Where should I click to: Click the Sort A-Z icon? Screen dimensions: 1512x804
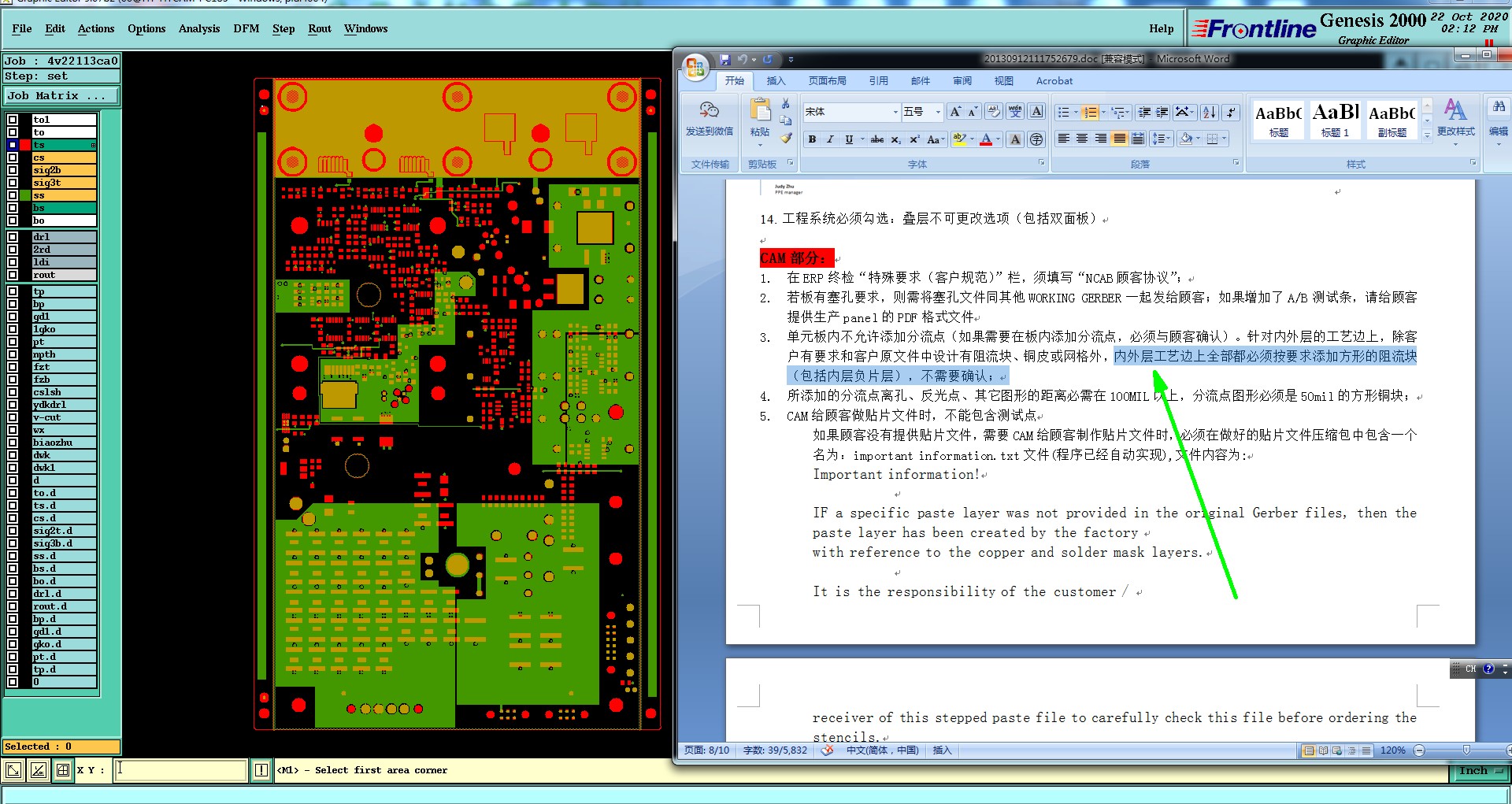click(1210, 112)
